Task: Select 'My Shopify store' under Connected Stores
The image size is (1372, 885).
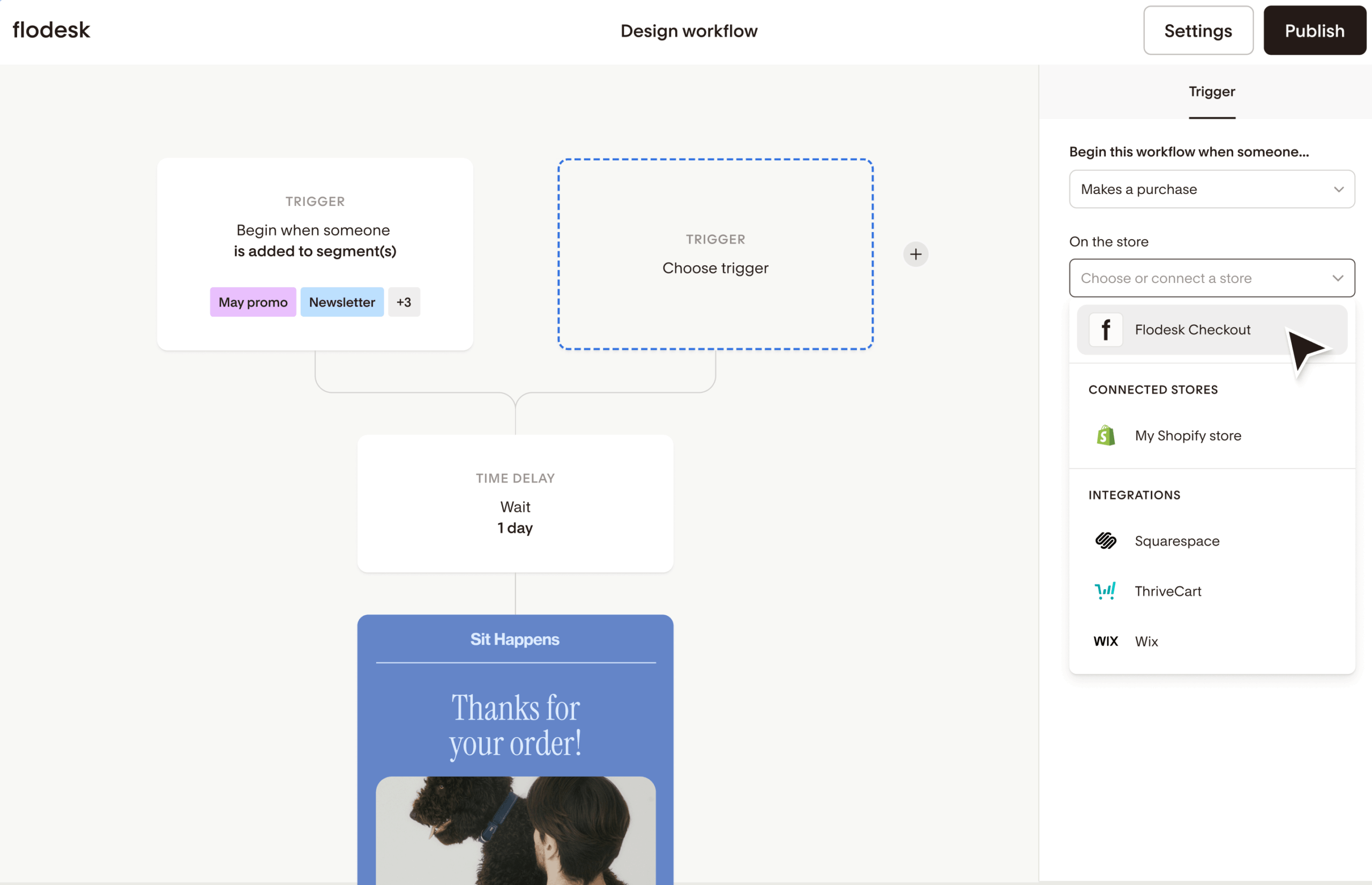Action: click(x=1187, y=435)
